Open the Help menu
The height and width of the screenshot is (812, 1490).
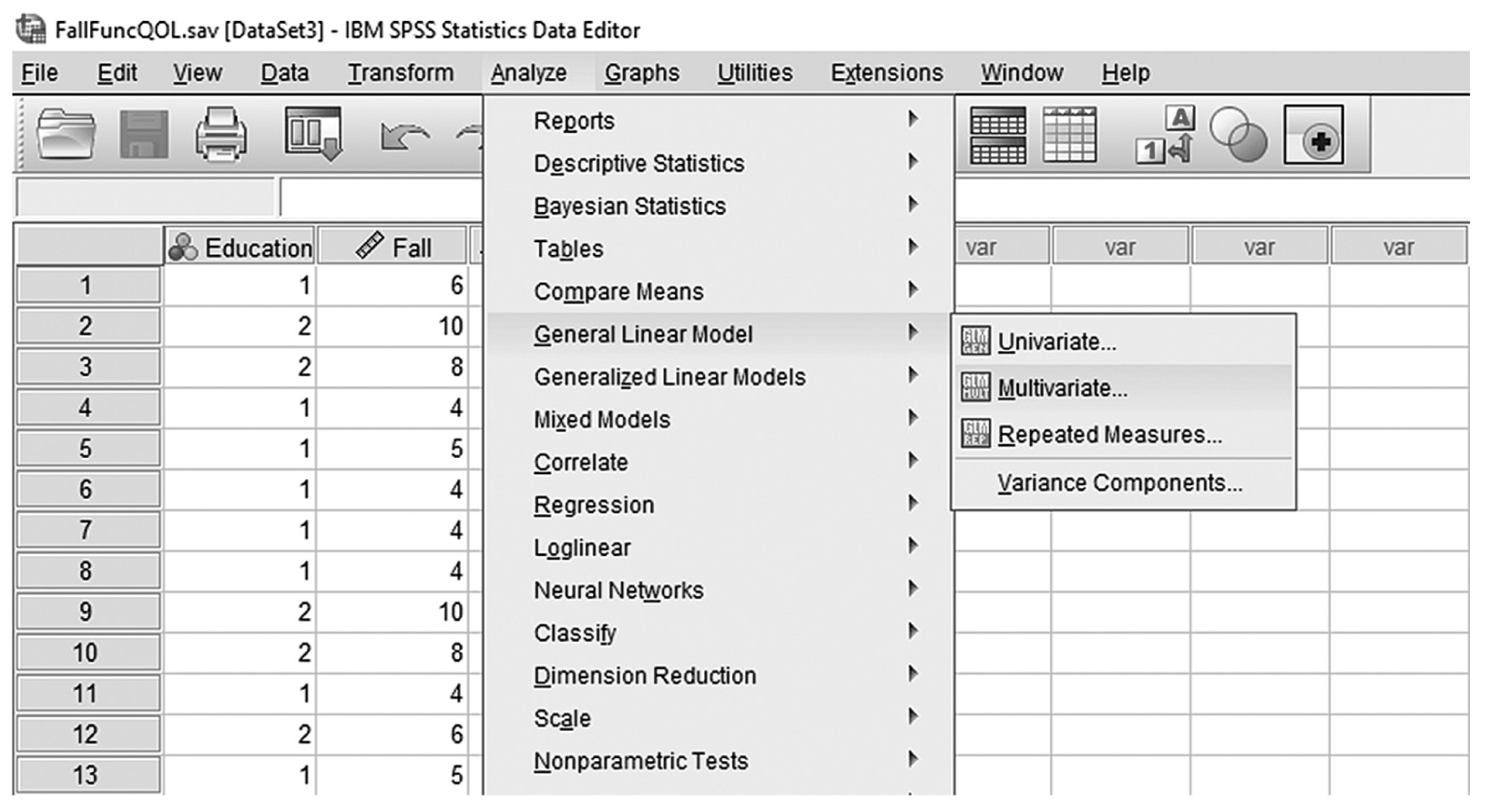click(x=1126, y=73)
